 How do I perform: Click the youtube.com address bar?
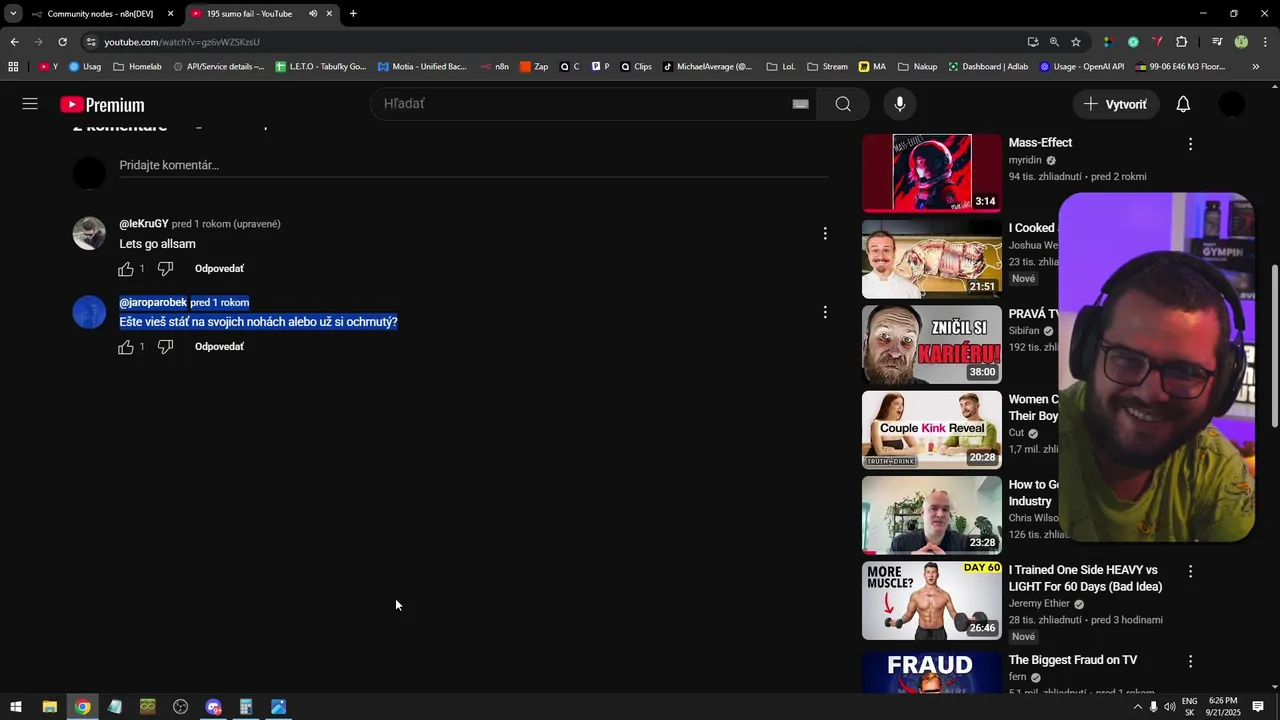tap(550, 42)
